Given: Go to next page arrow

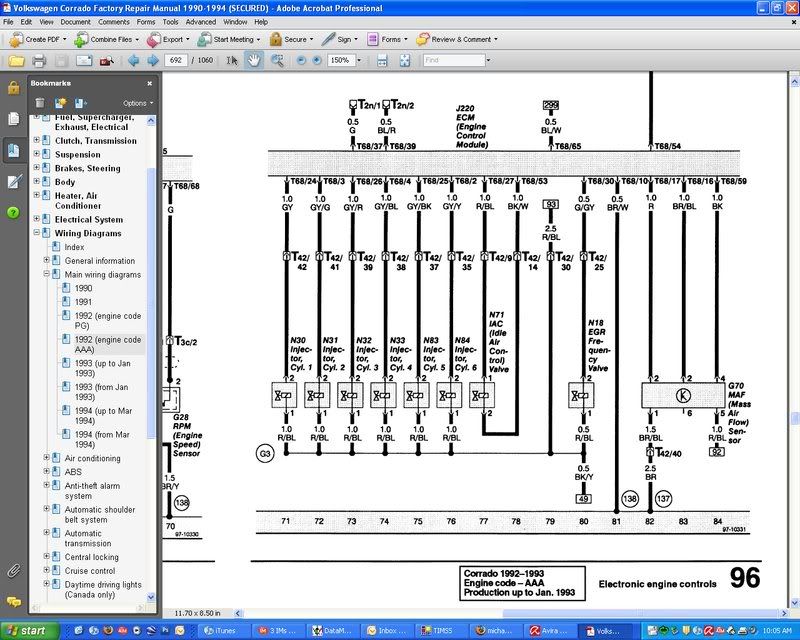Looking at the screenshot, I should (151, 61).
